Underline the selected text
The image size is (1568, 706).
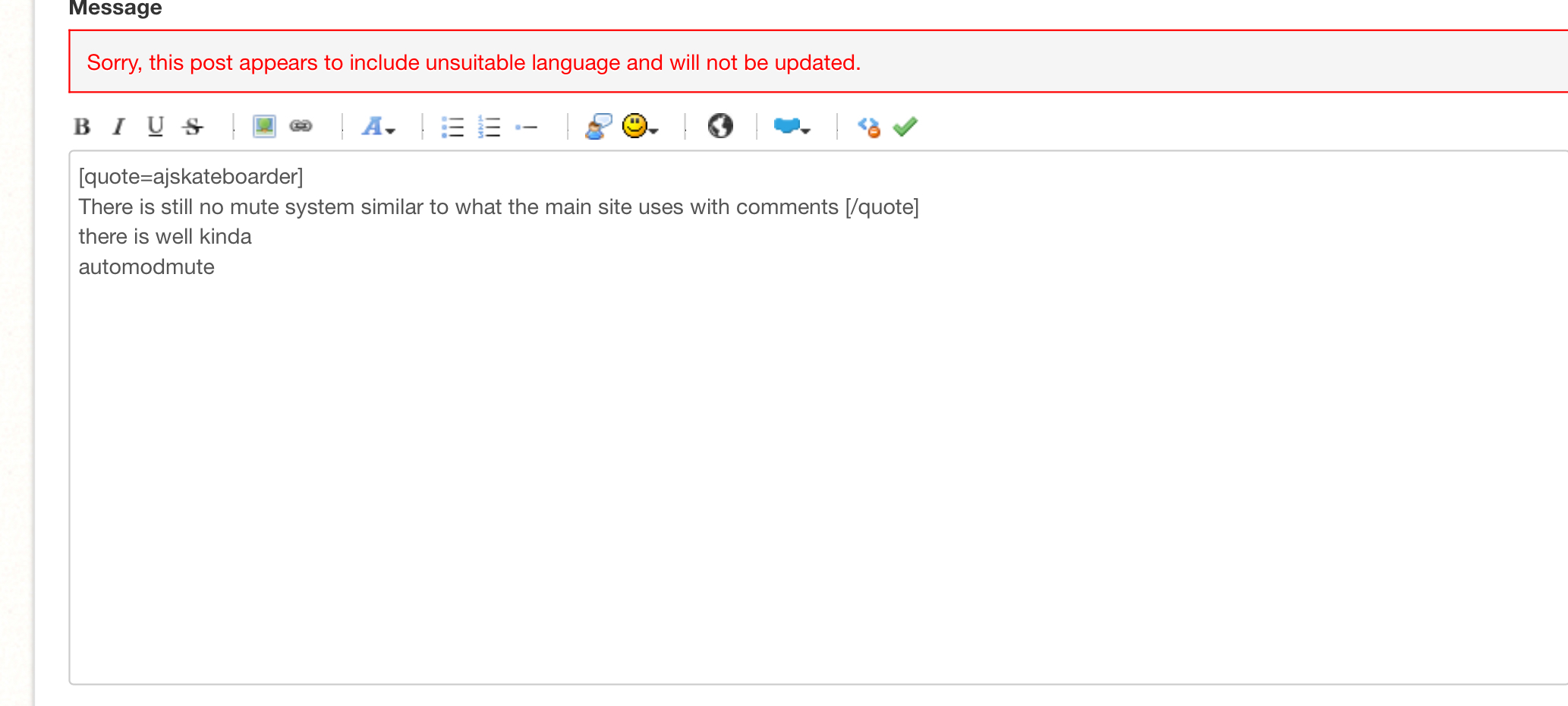pos(156,126)
